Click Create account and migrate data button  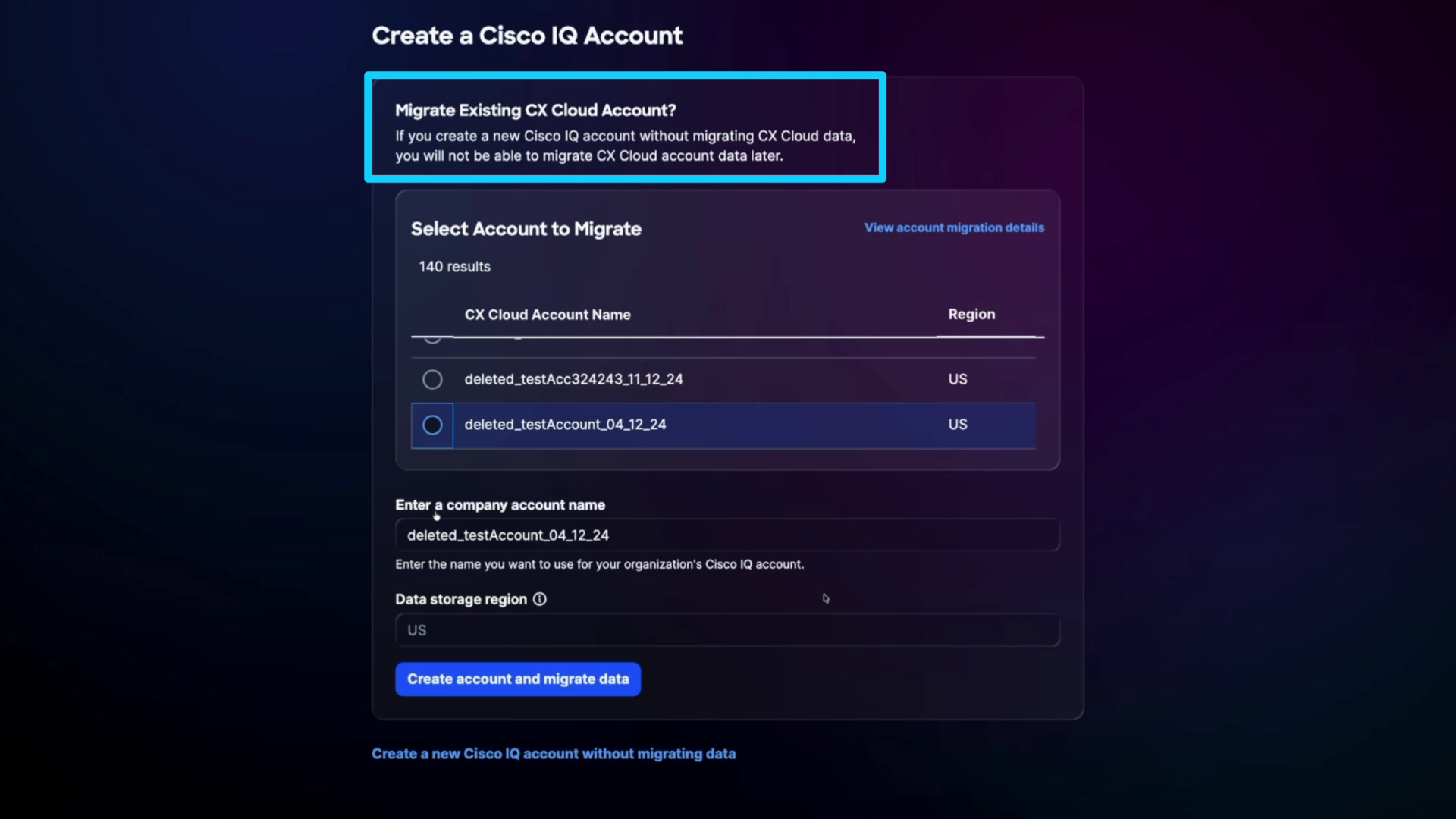point(518,679)
